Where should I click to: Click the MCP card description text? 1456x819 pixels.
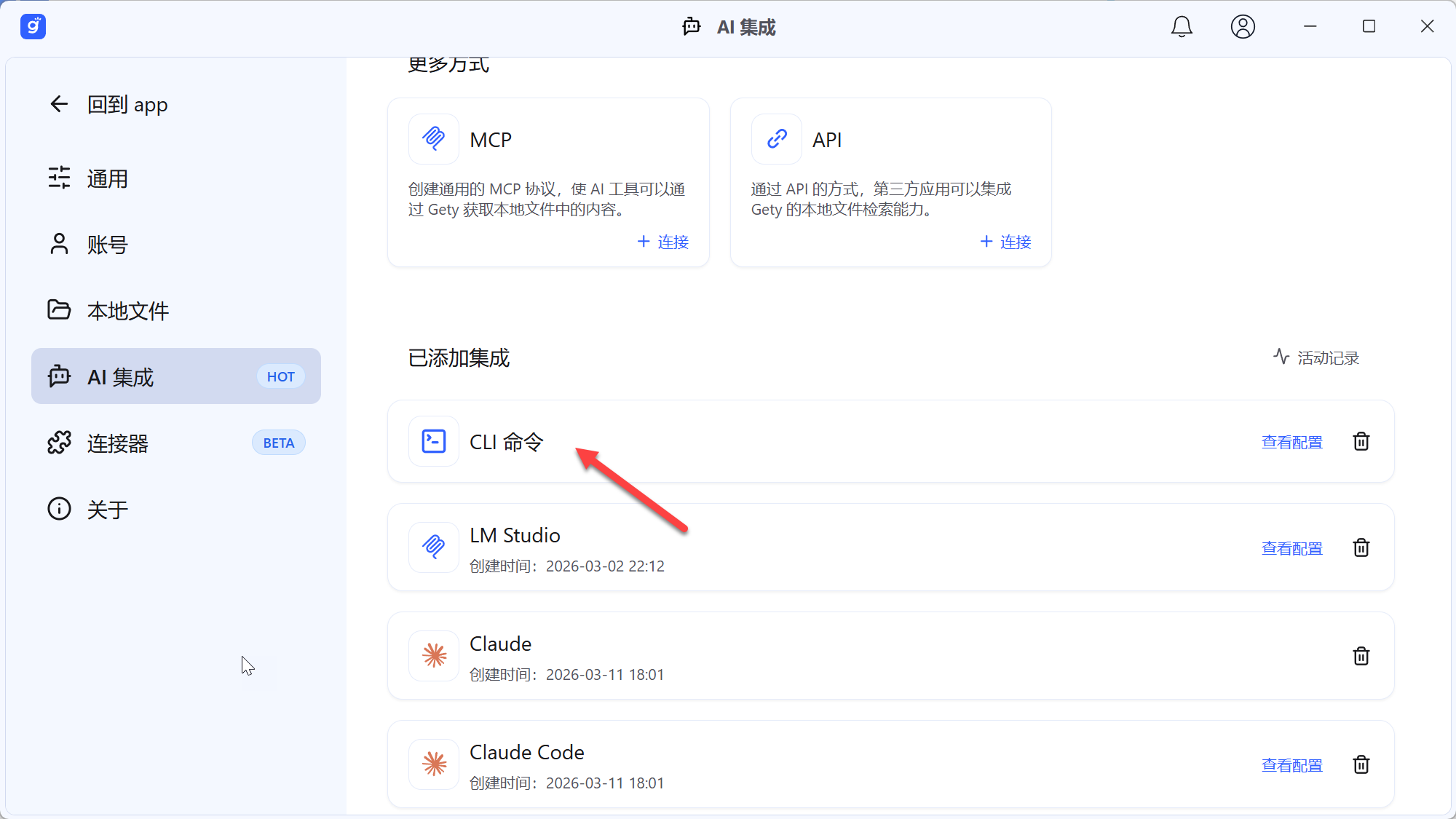pos(547,199)
